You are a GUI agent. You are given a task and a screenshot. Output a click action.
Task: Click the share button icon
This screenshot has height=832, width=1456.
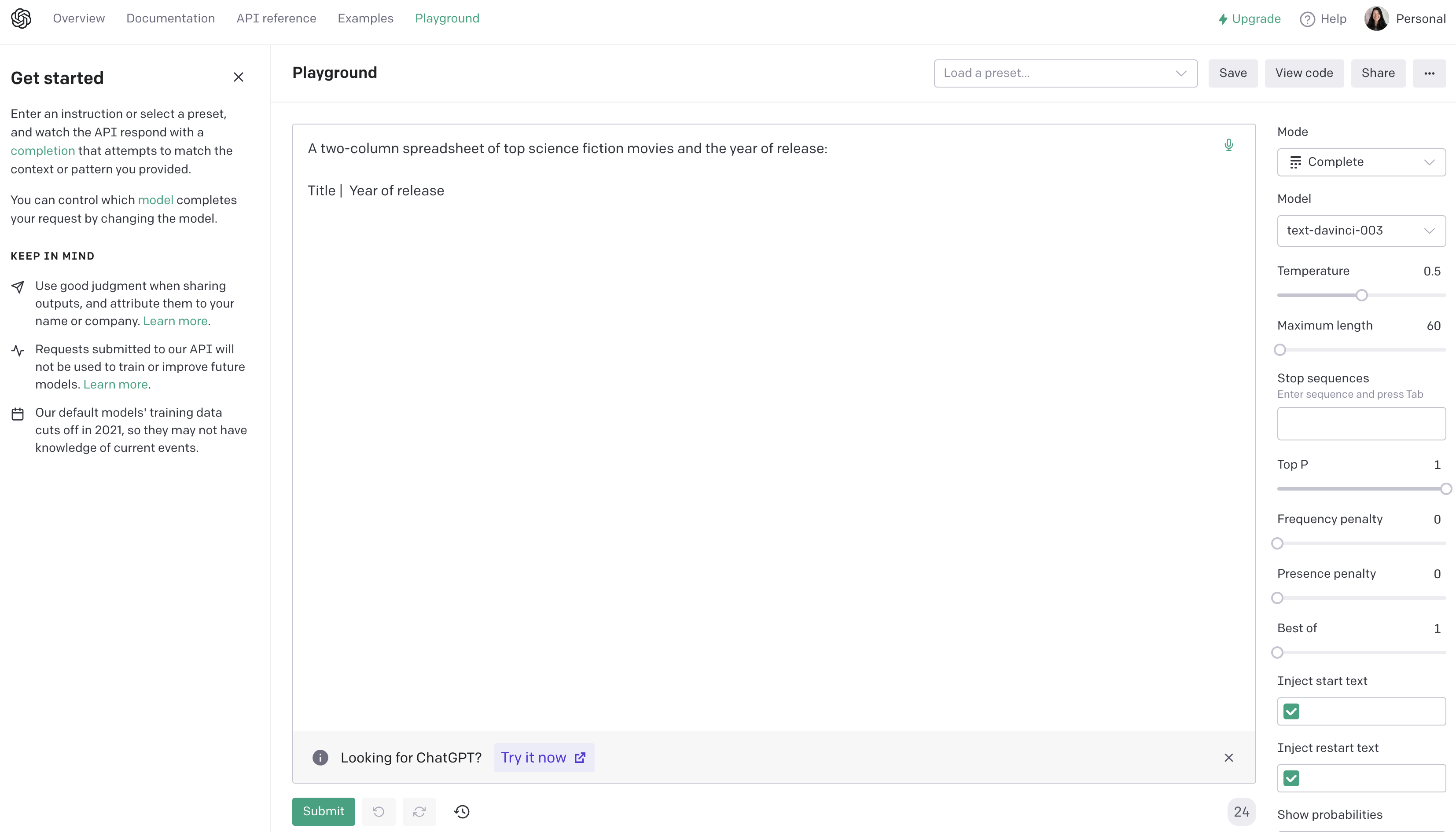coord(1378,73)
